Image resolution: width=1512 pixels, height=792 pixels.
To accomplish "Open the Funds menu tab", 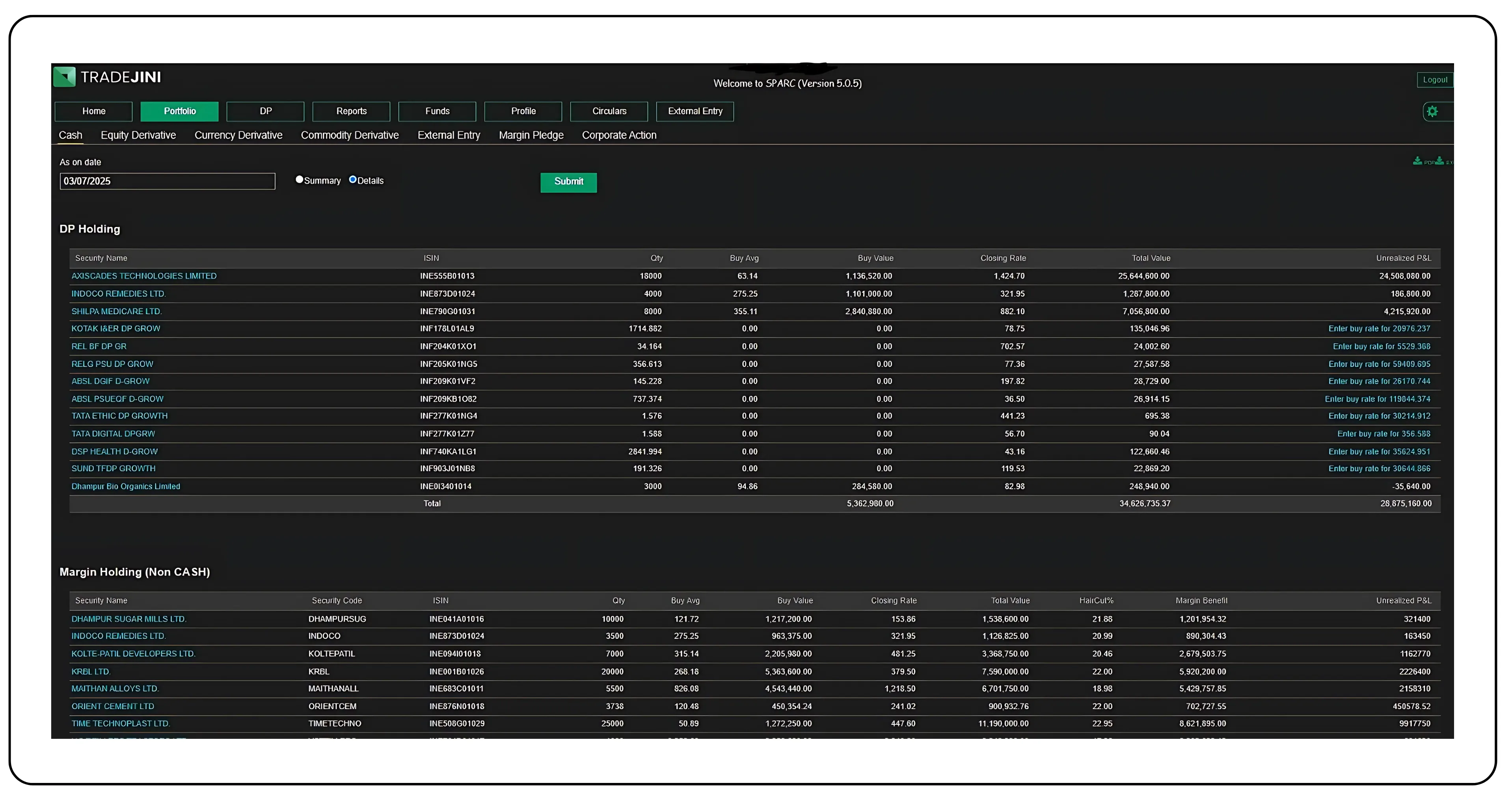I will (x=437, y=112).
